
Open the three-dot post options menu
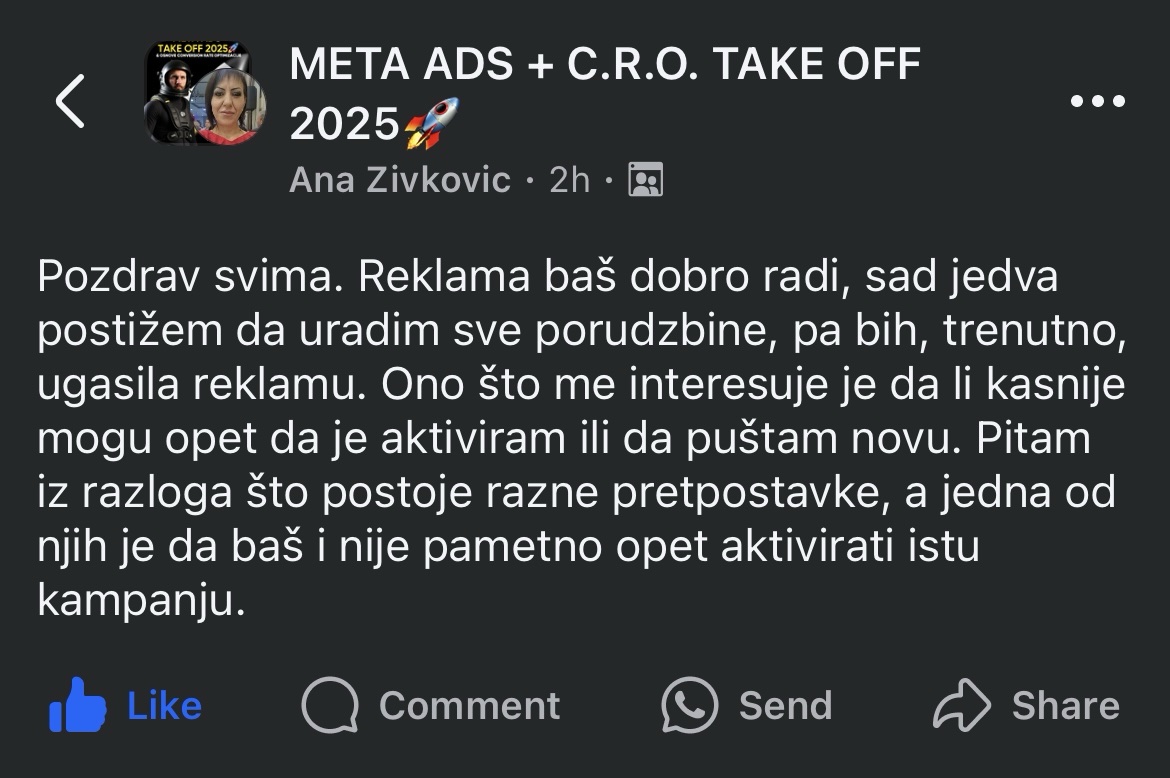pos(1097,101)
